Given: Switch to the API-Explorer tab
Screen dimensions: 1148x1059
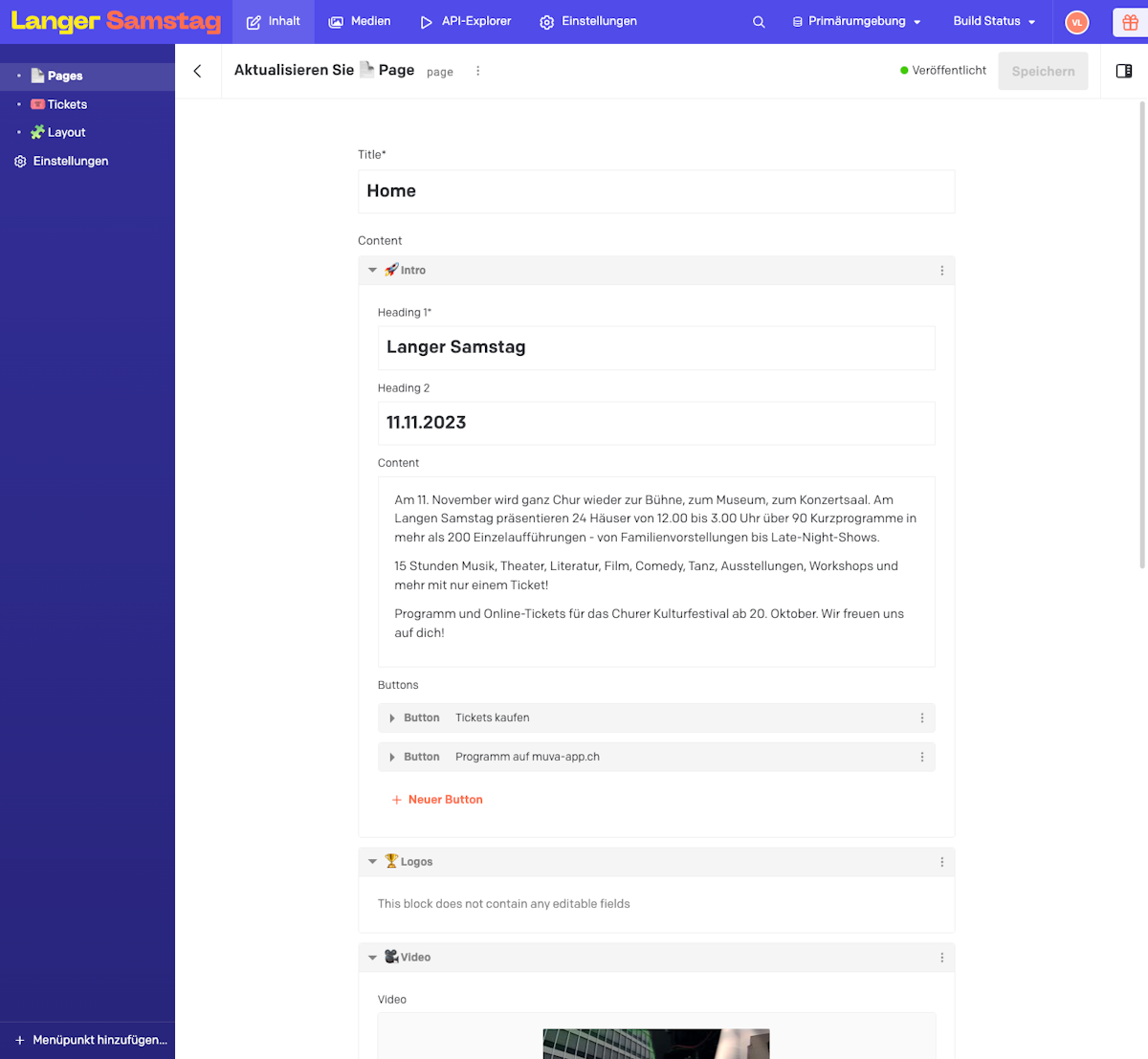Looking at the screenshot, I should 465,21.
